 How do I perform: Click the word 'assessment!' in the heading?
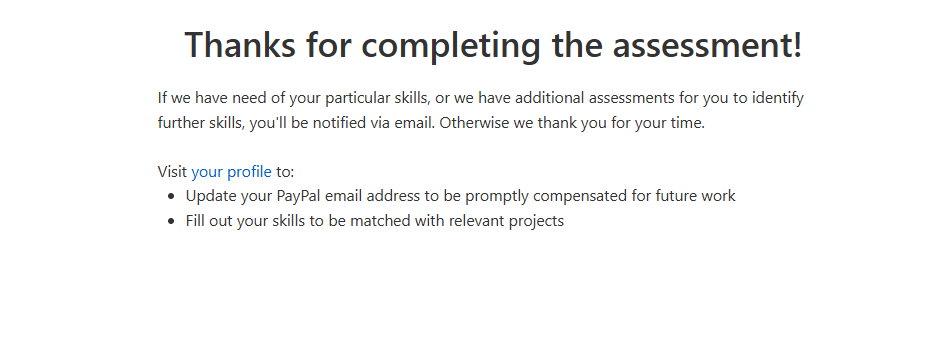pos(707,44)
